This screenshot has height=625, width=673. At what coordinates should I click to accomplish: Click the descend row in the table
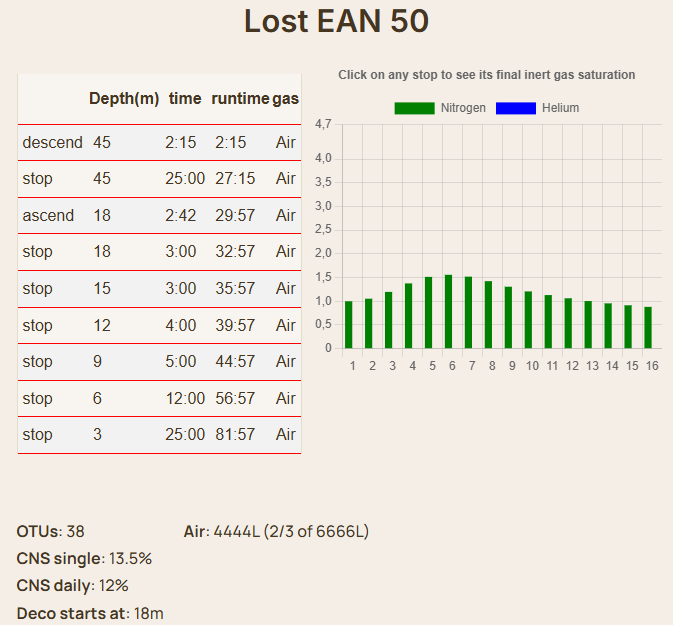159,143
